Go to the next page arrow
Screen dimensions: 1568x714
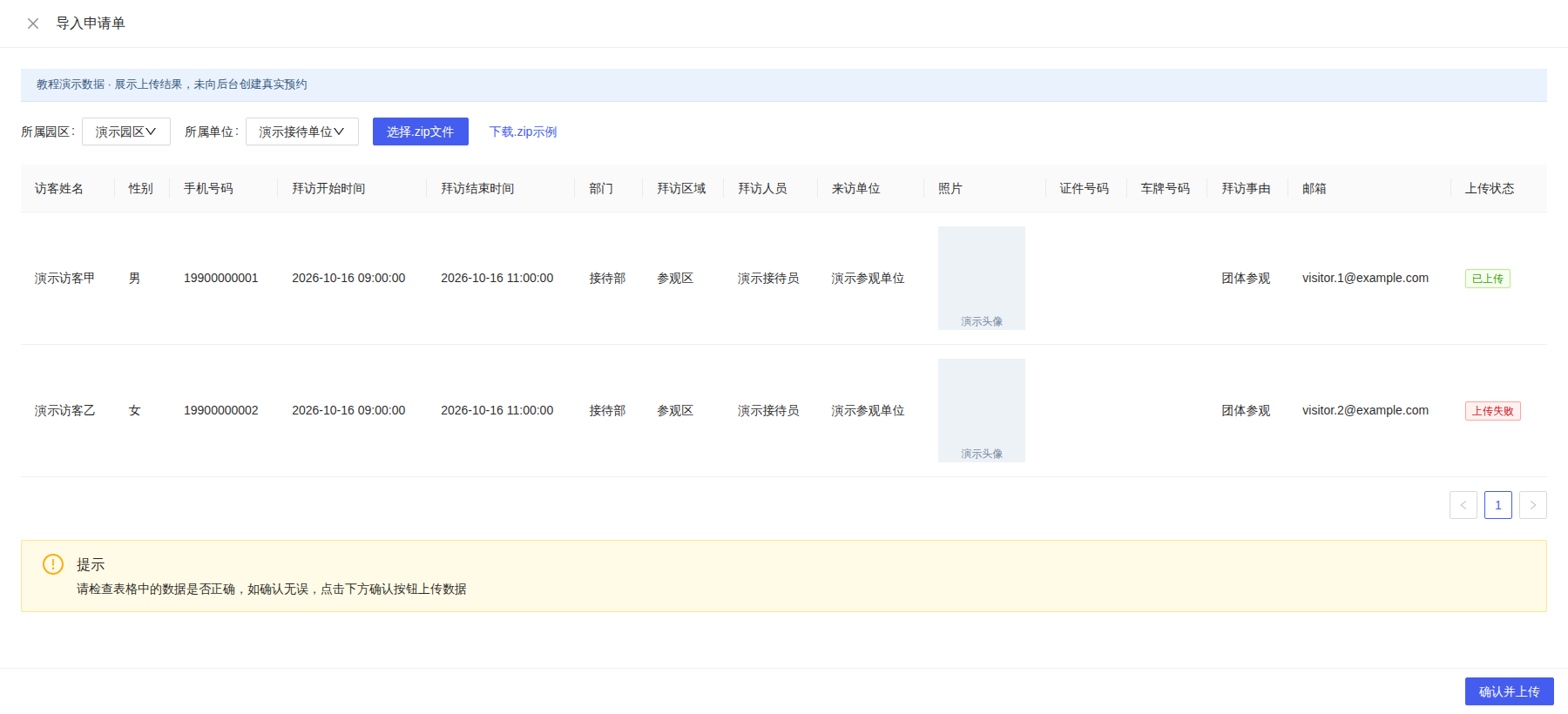point(1533,505)
